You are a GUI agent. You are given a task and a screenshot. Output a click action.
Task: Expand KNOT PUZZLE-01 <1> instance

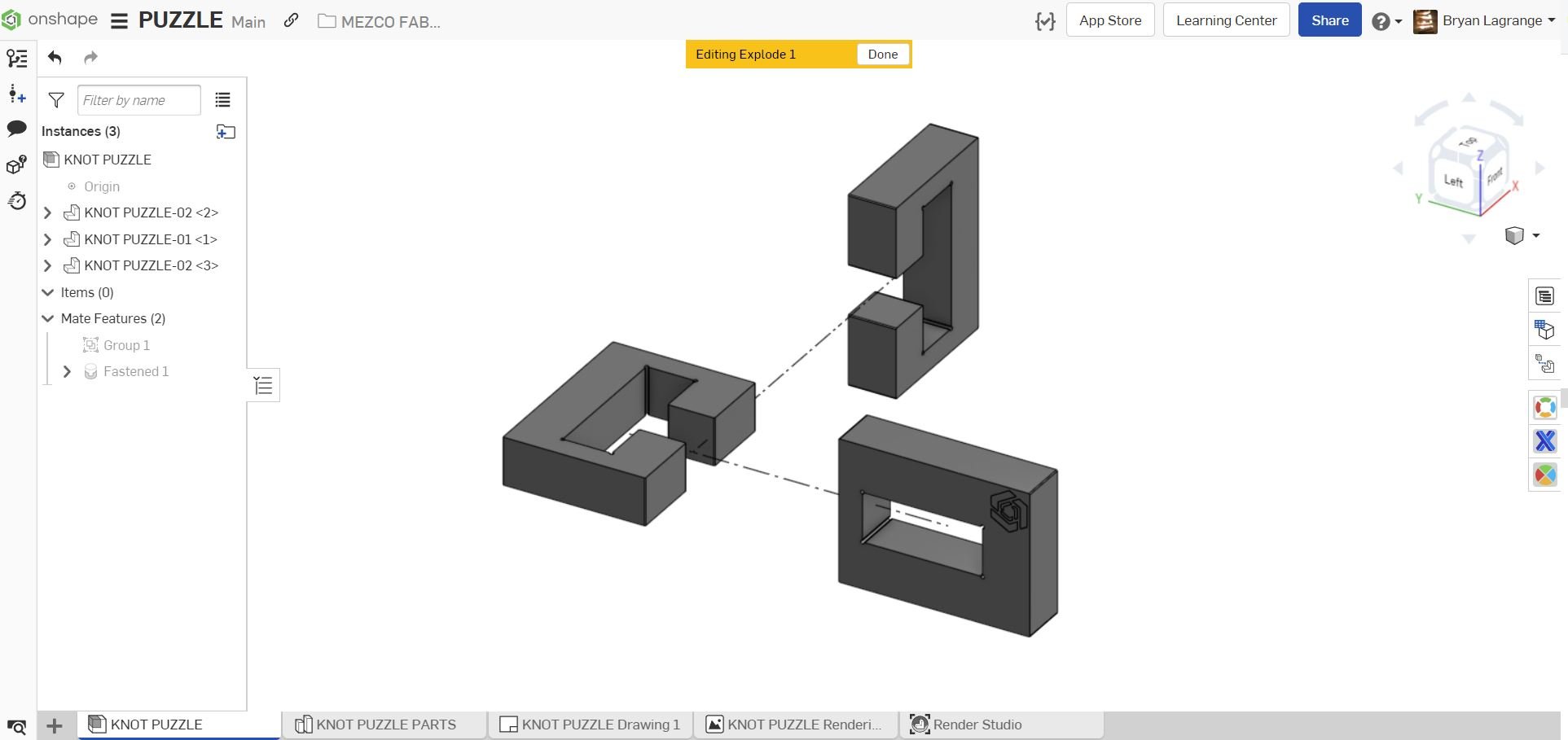pos(47,239)
